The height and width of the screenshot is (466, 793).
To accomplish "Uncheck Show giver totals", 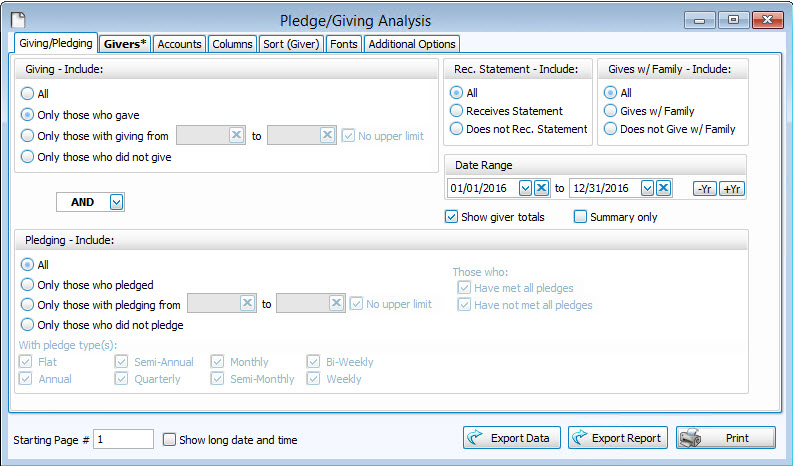I will (x=451, y=217).
